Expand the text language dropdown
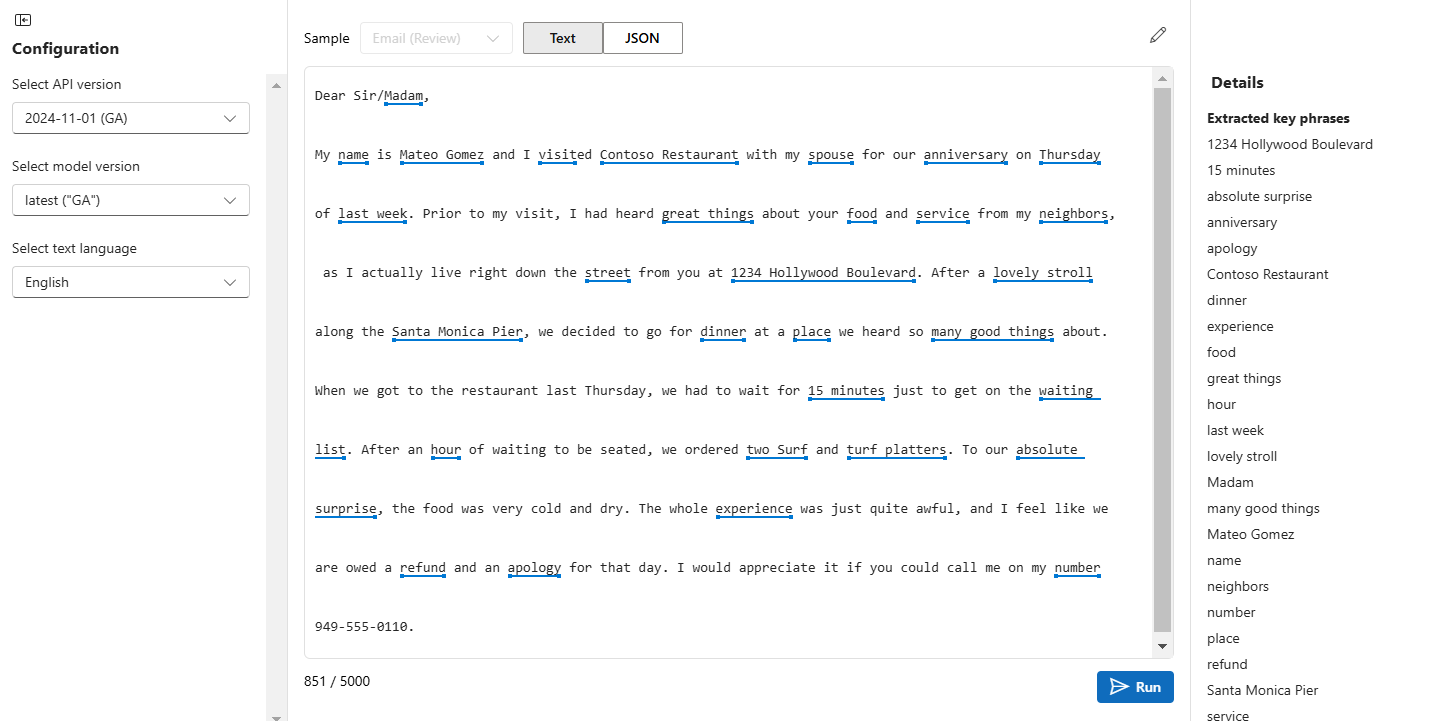Image resolution: width=1436 pixels, height=721 pixels. (130, 282)
